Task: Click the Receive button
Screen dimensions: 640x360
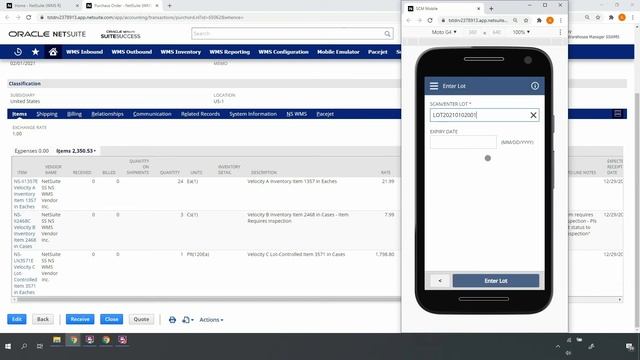Action: tap(80, 319)
